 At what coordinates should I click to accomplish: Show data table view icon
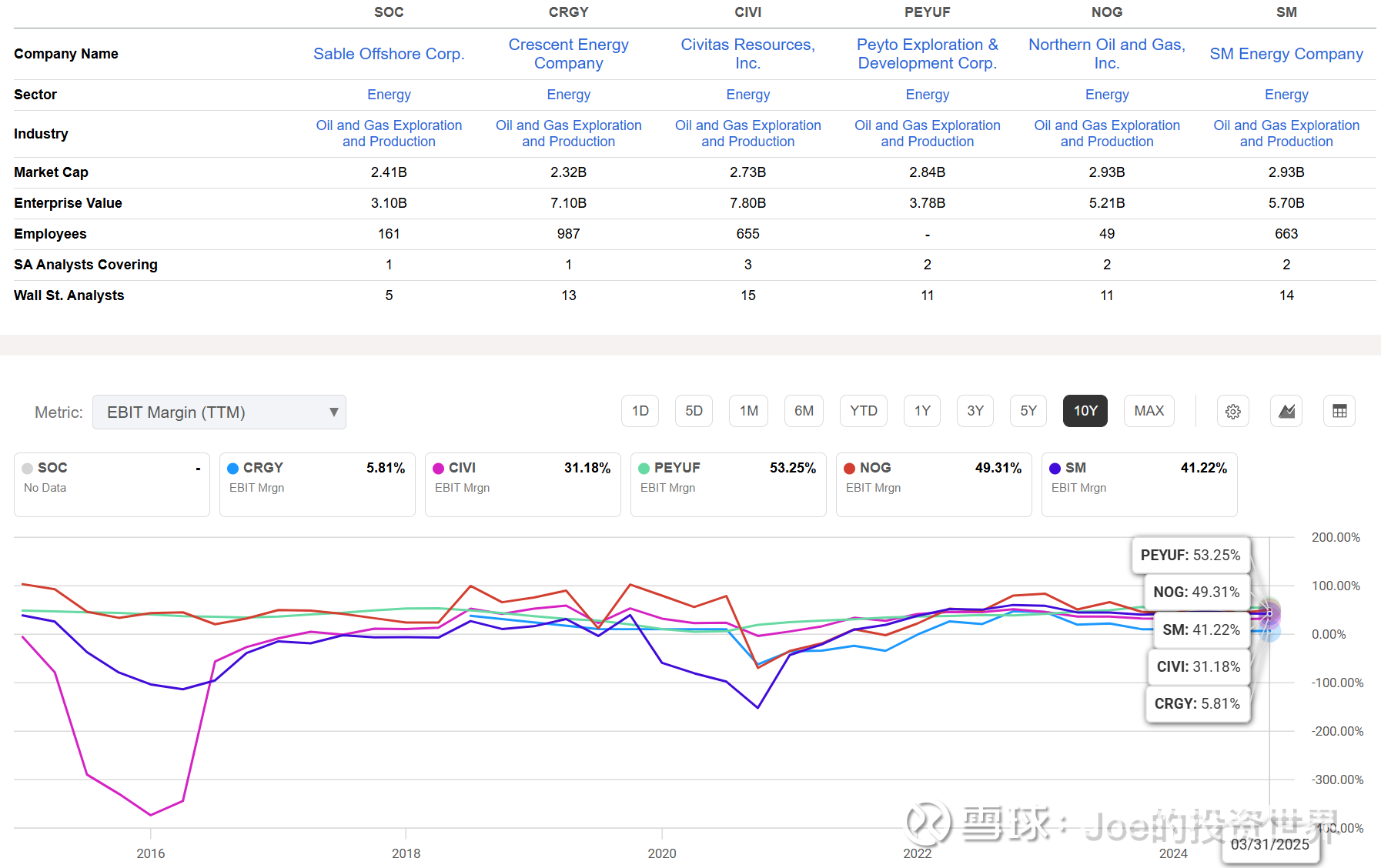coord(1339,411)
